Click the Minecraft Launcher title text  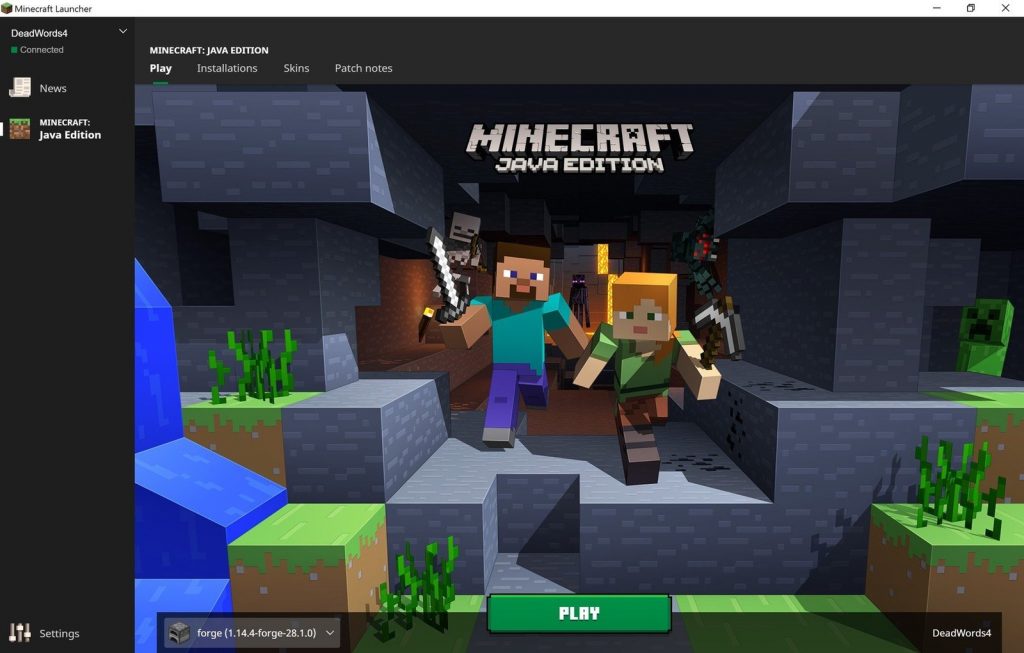click(53, 8)
